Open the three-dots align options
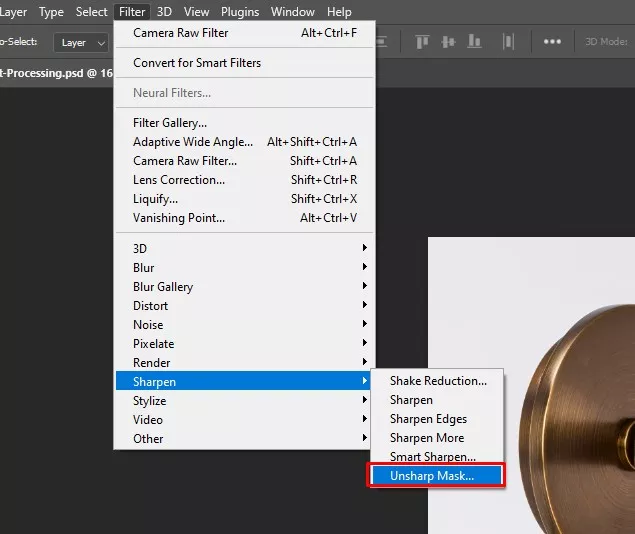The height and width of the screenshot is (534, 635). (552, 42)
